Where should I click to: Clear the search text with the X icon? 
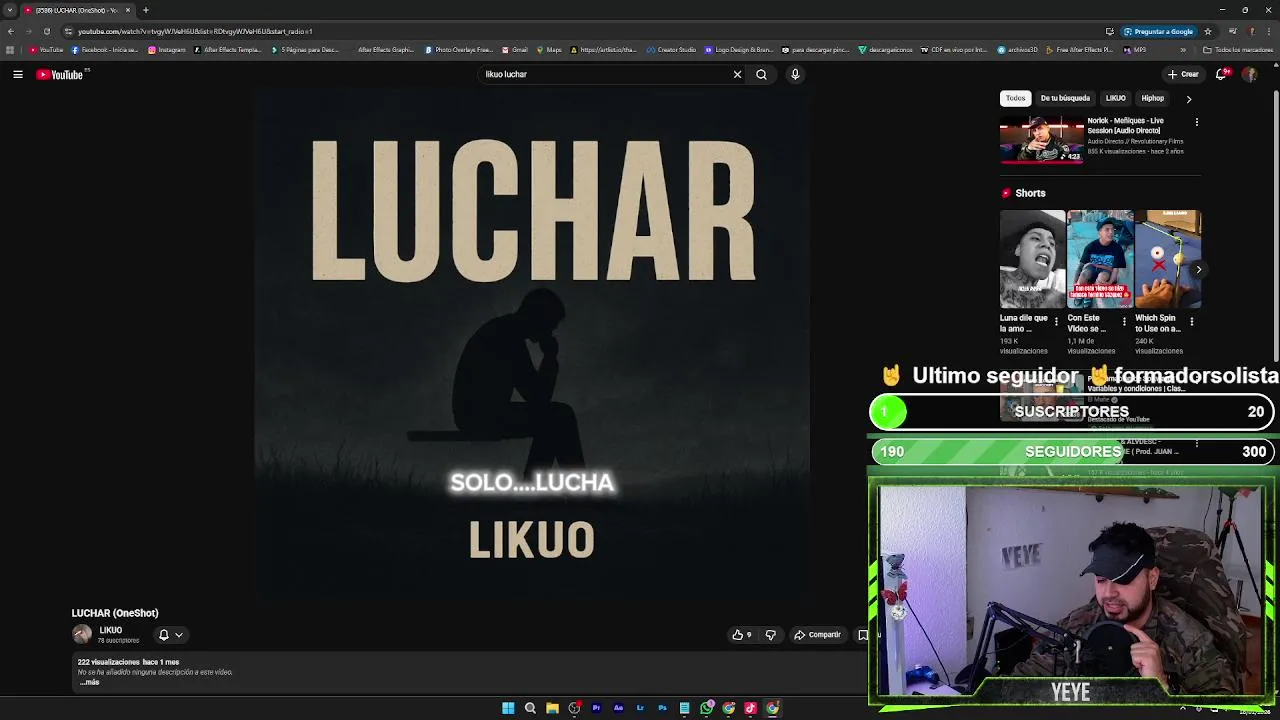coord(737,74)
